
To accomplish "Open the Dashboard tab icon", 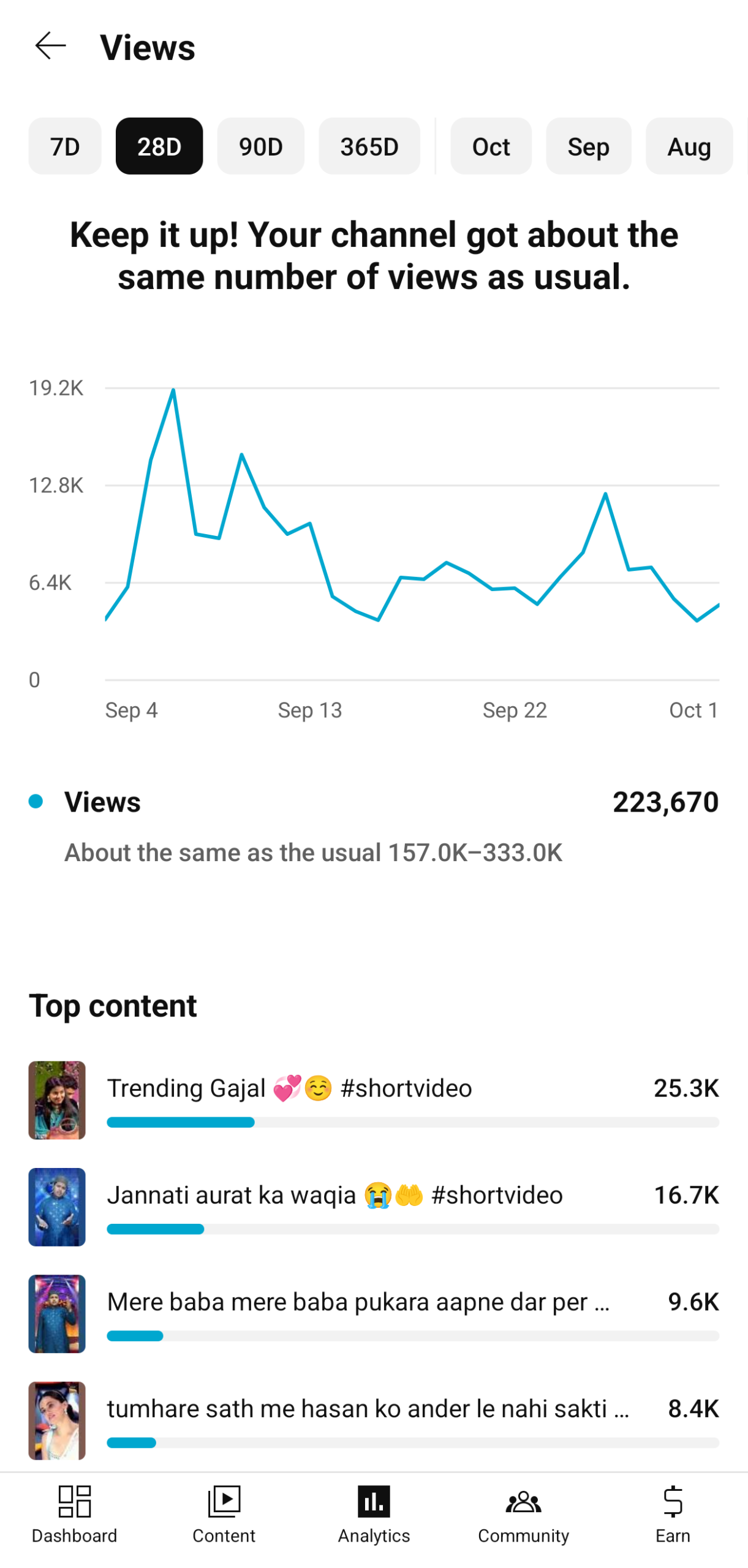I will coord(75,1501).
